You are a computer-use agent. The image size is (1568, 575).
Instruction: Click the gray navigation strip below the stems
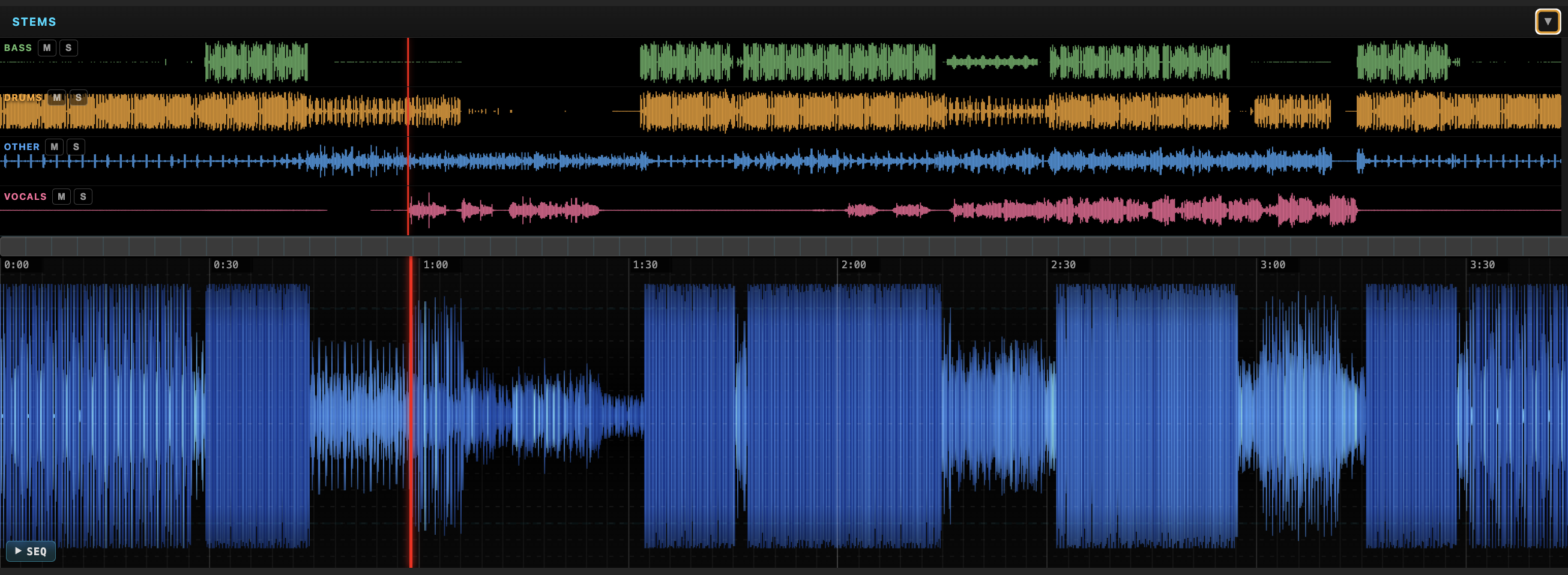(x=784, y=246)
